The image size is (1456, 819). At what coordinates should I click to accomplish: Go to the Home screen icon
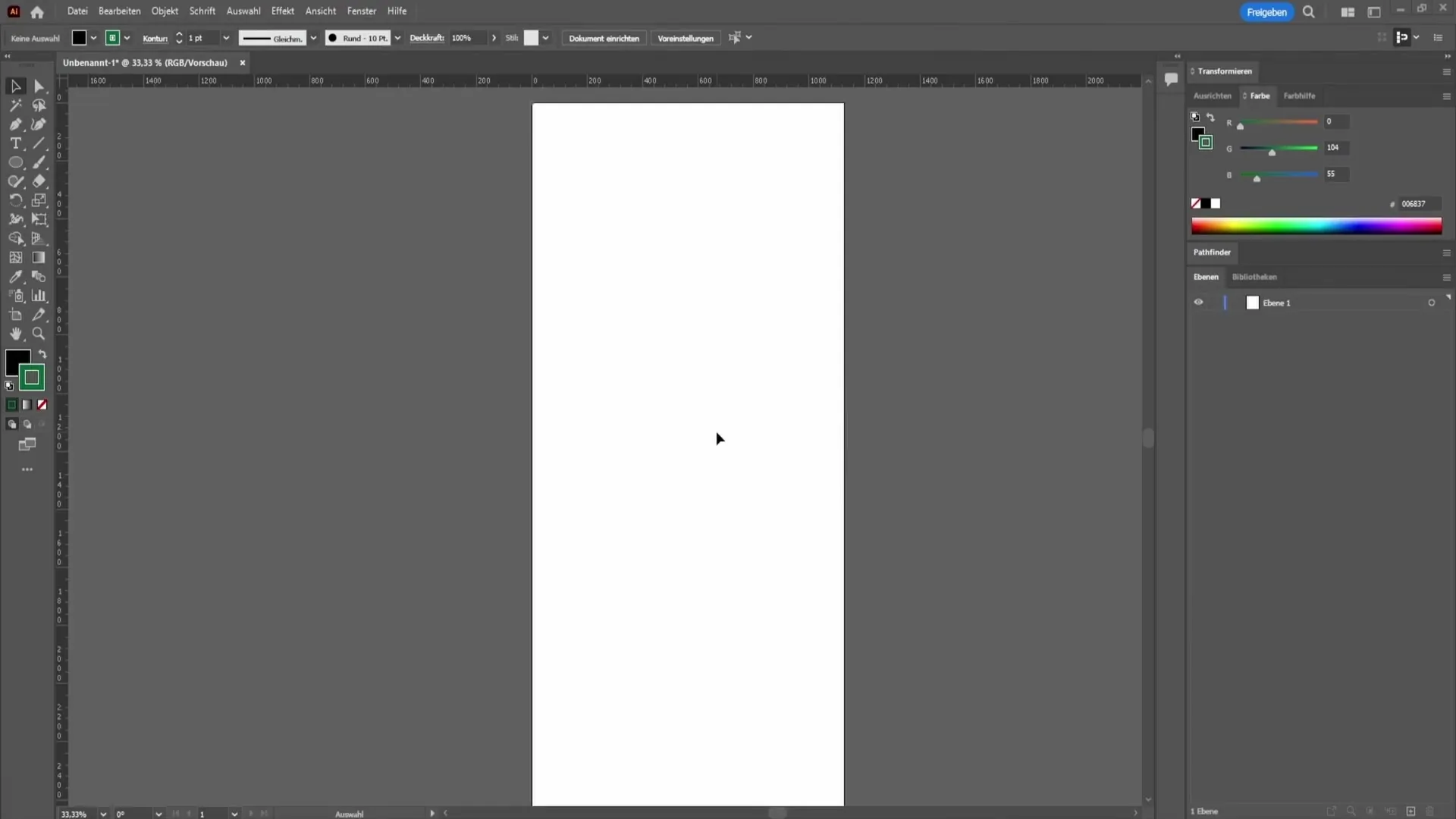pyautogui.click(x=37, y=12)
